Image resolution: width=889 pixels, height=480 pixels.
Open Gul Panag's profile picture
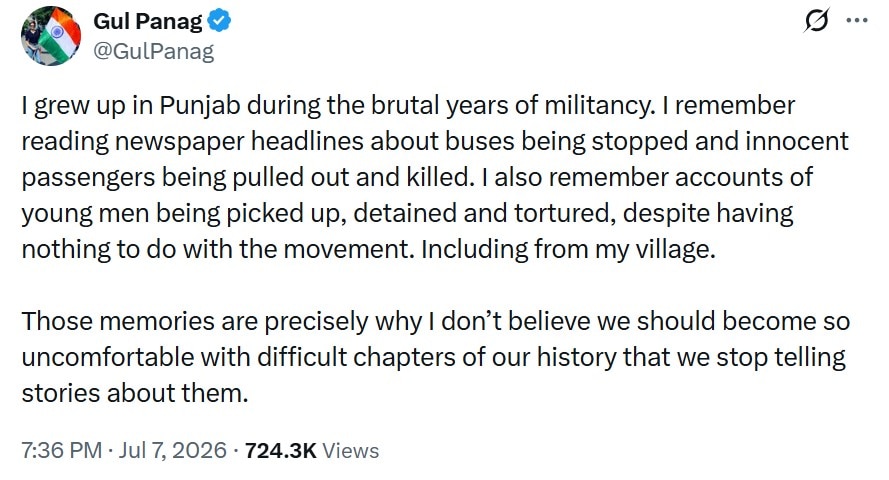pyautogui.click(x=51, y=36)
